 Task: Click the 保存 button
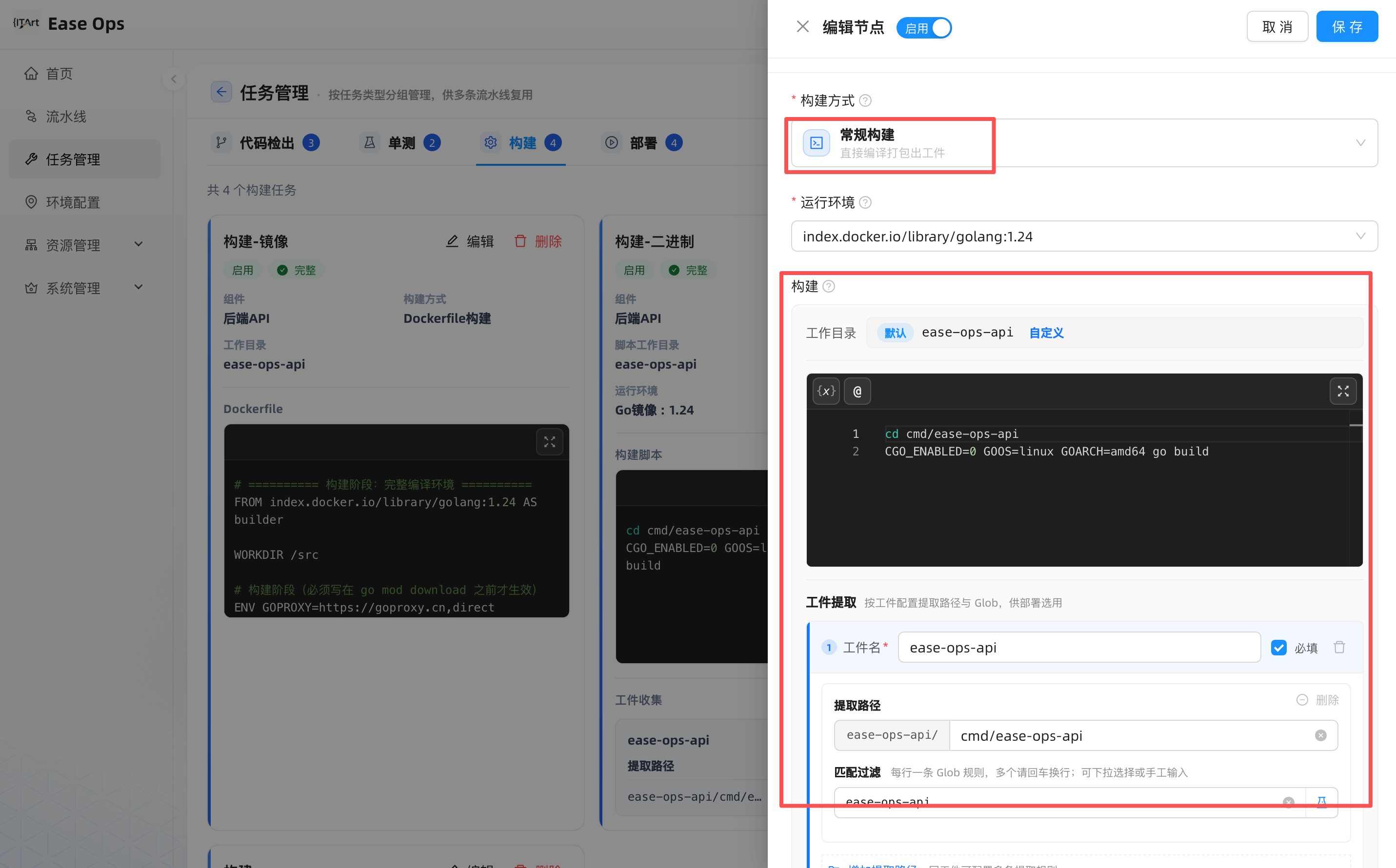coord(1346,26)
